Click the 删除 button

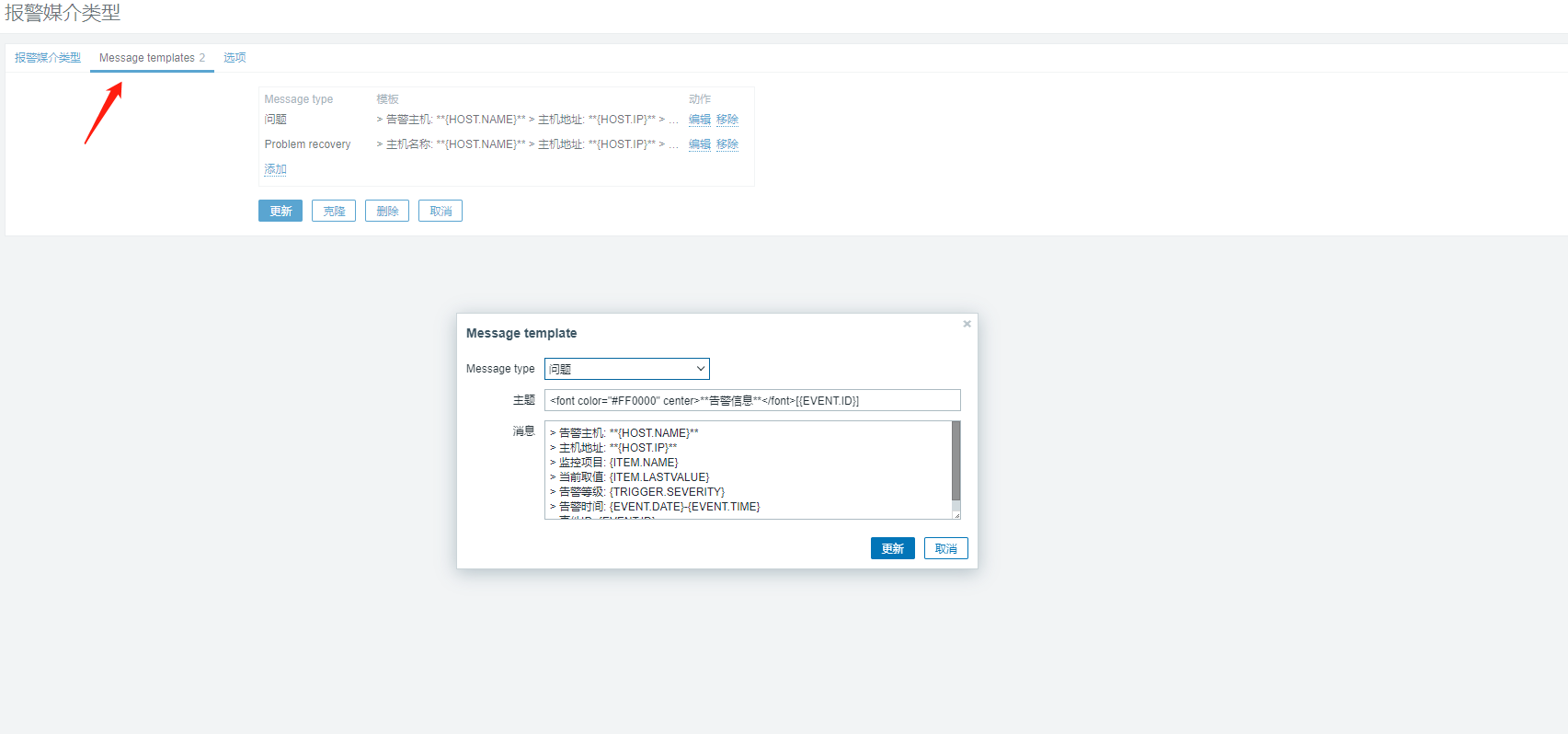[387, 212]
